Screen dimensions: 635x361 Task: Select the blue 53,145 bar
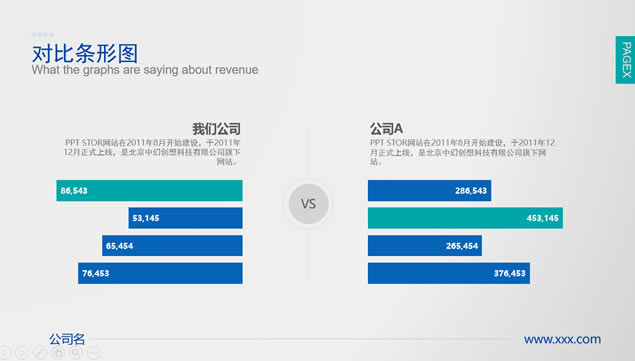[185, 218]
